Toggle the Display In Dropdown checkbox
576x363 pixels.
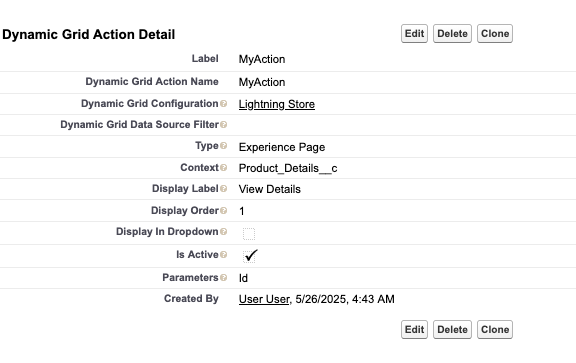[x=249, y=234]
